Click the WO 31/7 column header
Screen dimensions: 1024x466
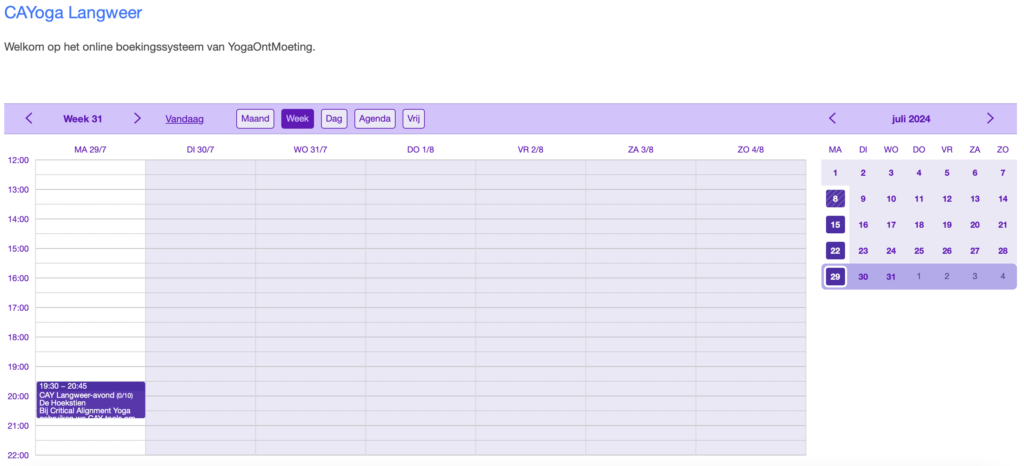click(310, 149)
